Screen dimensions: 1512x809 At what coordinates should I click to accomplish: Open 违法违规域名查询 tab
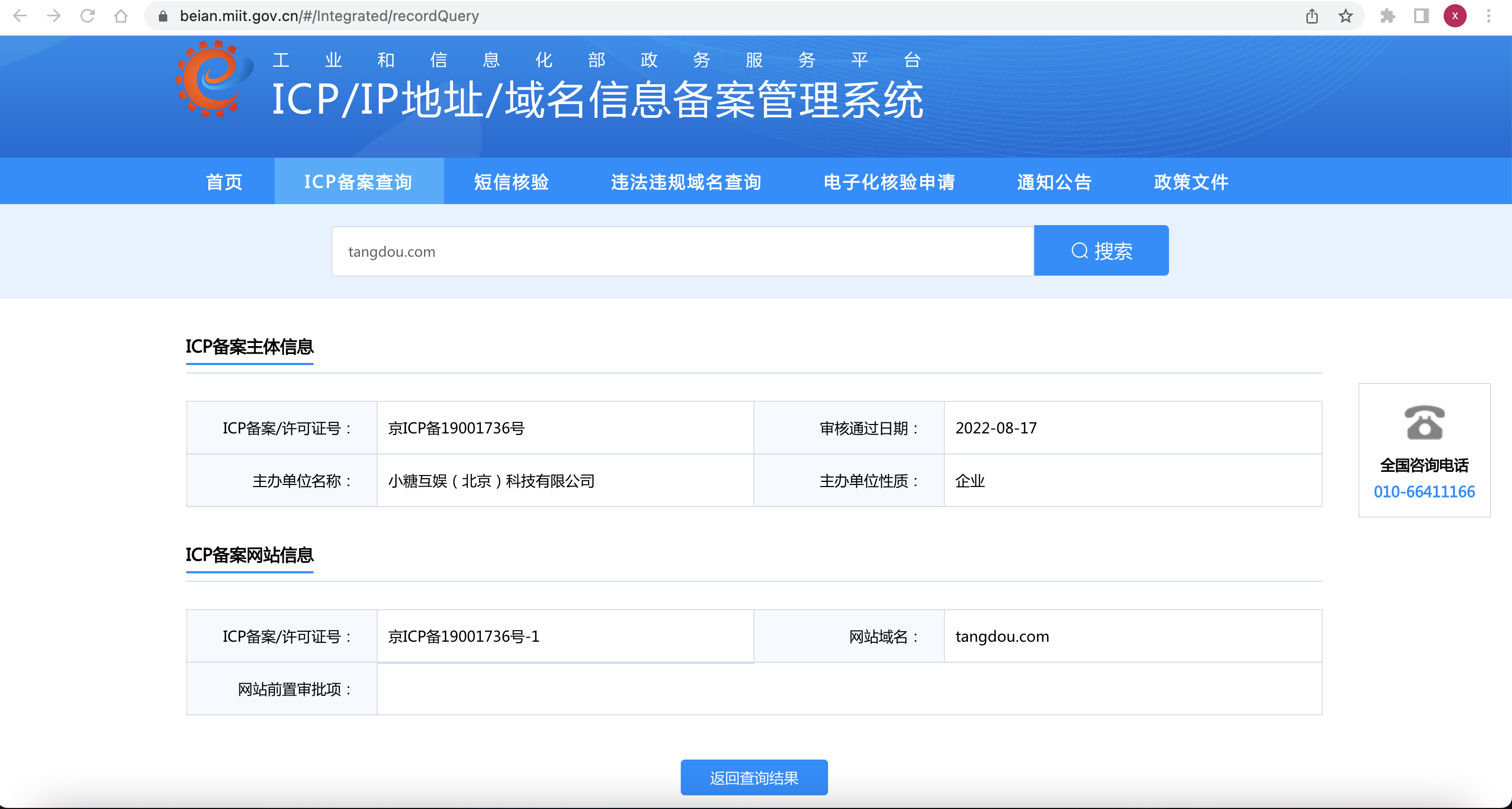686,182
